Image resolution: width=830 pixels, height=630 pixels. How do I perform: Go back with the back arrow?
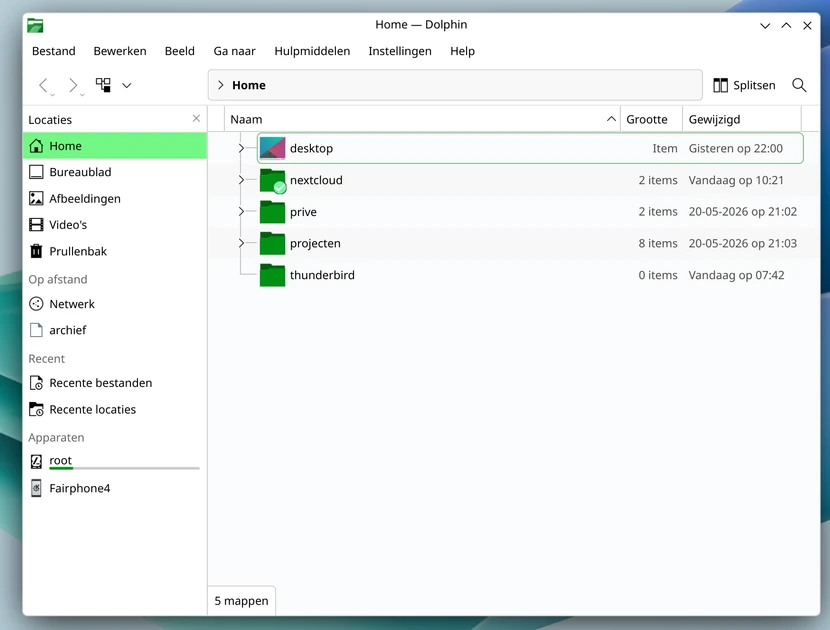pyautogui.click(x=44, y=85)
